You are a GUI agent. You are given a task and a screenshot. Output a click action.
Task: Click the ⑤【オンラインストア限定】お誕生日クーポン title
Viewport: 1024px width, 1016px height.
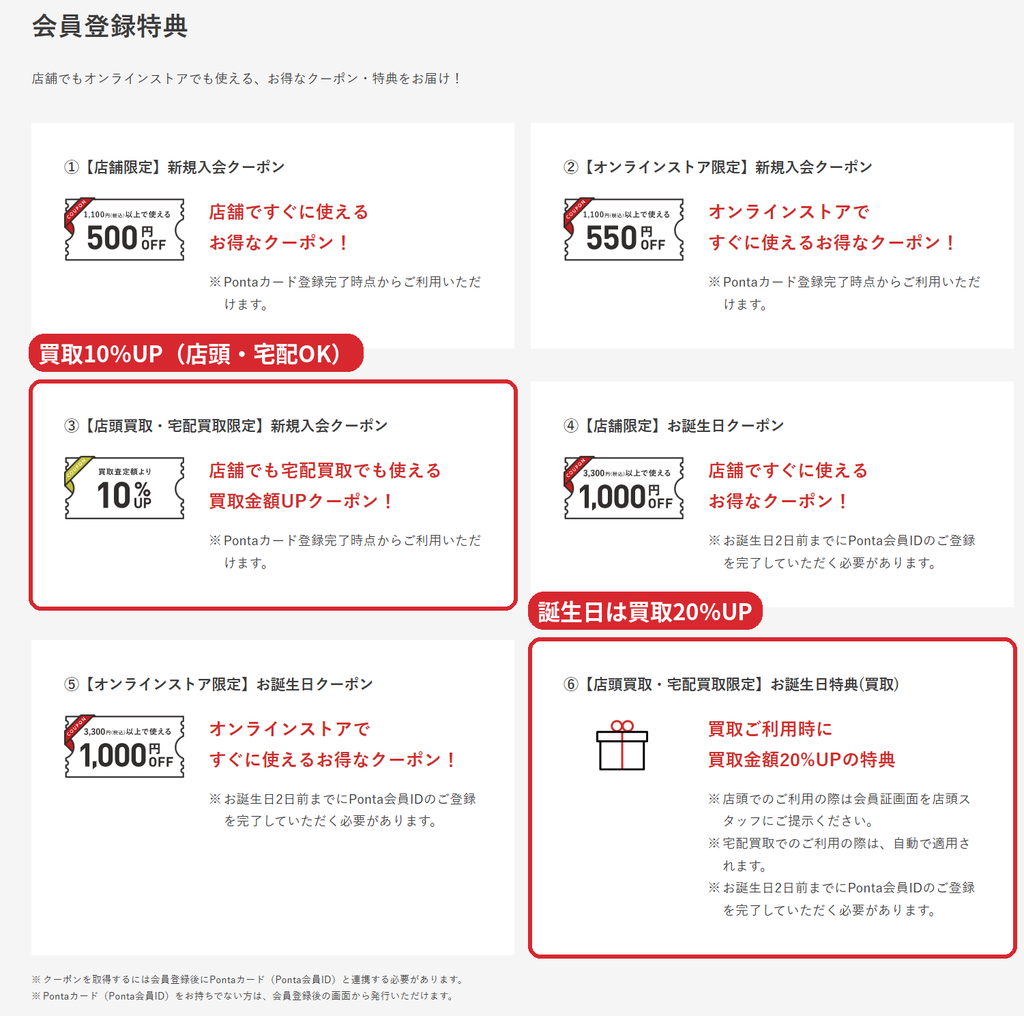218,684
